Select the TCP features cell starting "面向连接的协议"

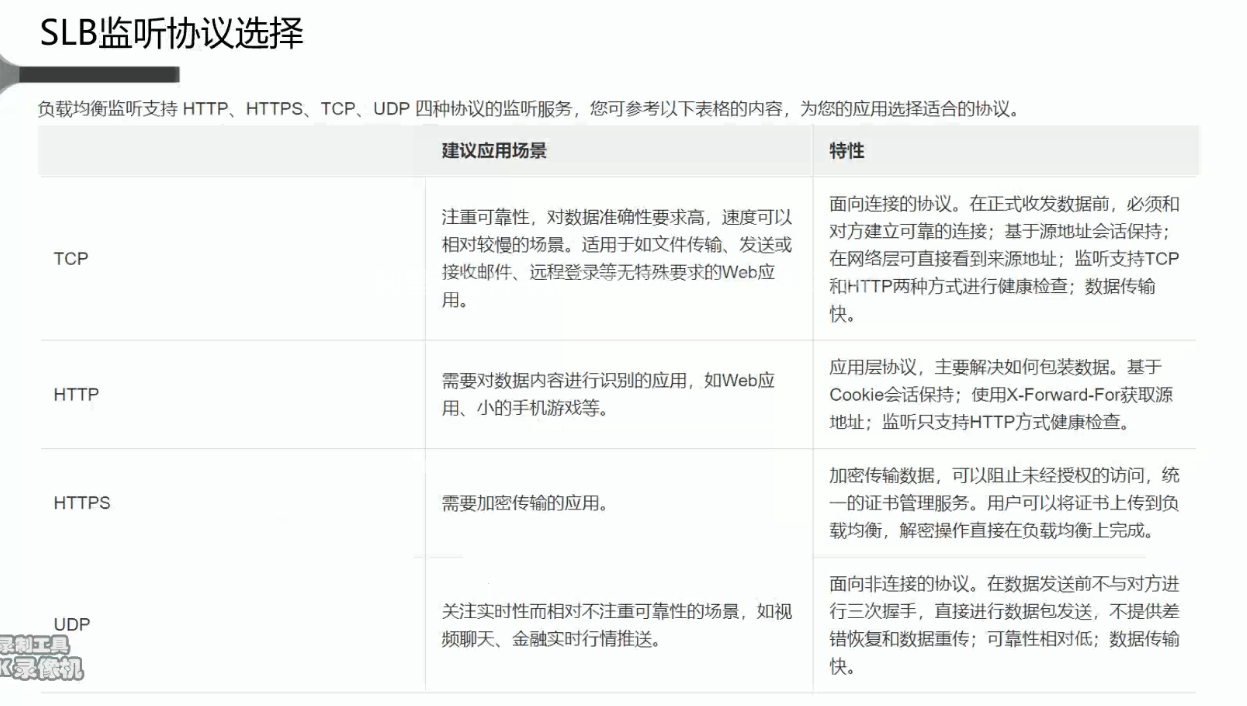(x=1004, y=258)
